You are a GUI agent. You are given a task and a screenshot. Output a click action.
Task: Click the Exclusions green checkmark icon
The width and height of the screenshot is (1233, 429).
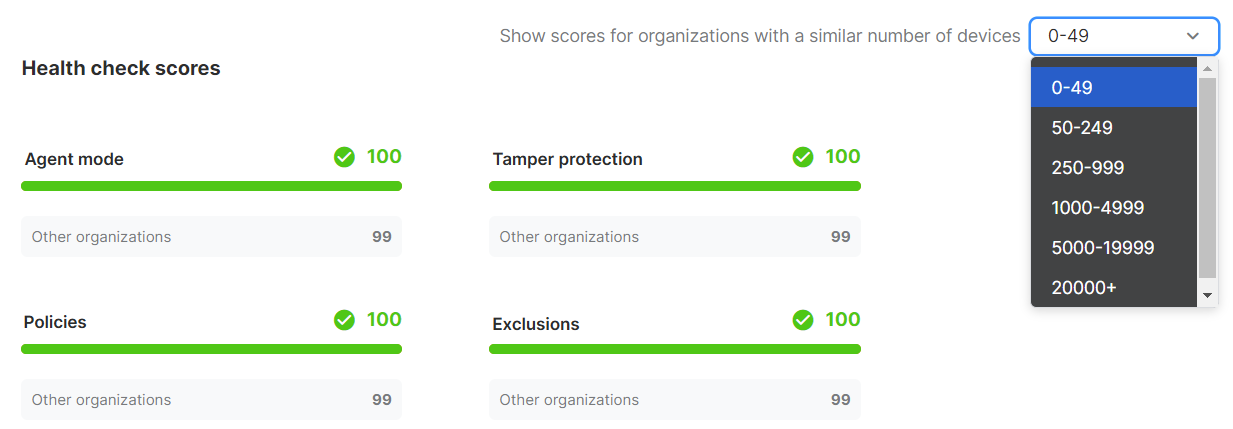pos(803,320)
